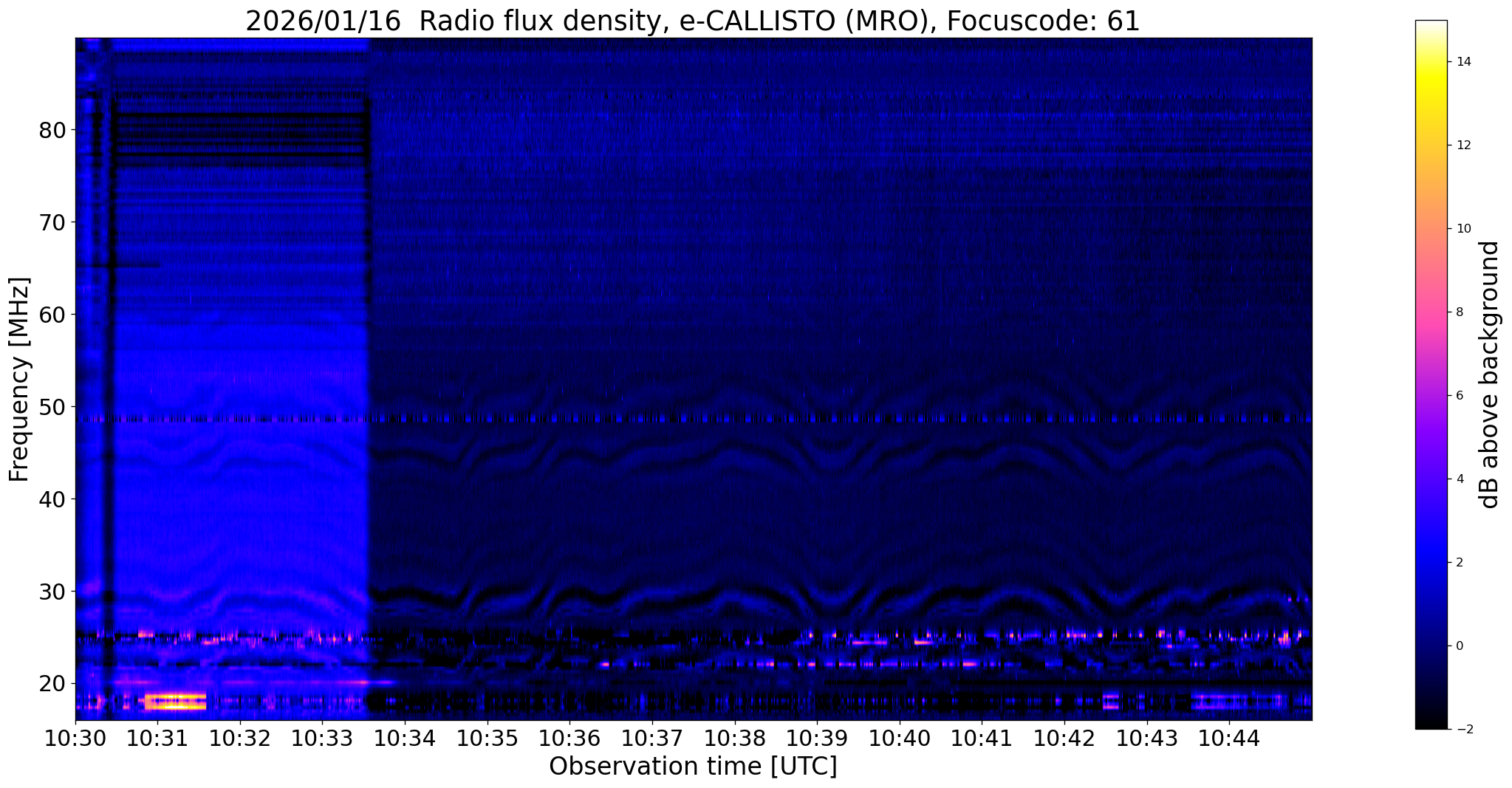Click the 10:43 time tick label
This screenshot has width=1512, height=788.
(1147, 739)
